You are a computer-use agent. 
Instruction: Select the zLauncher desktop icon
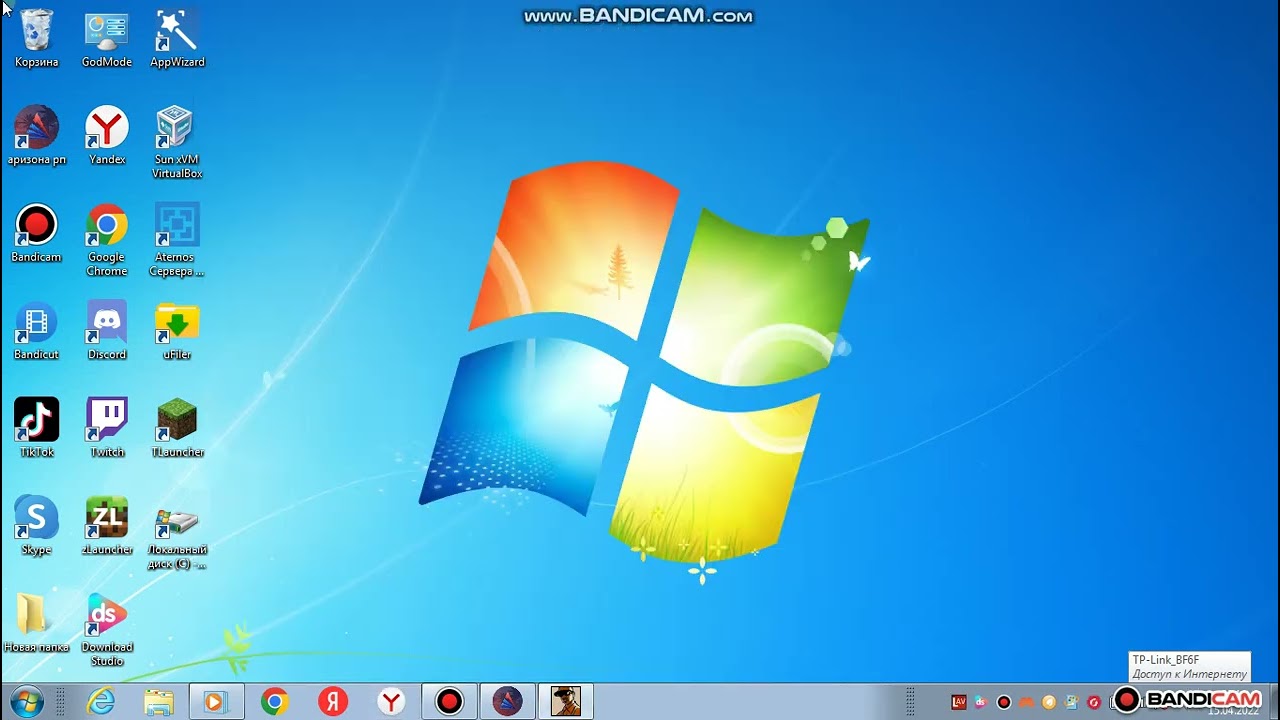click(107, 526)
